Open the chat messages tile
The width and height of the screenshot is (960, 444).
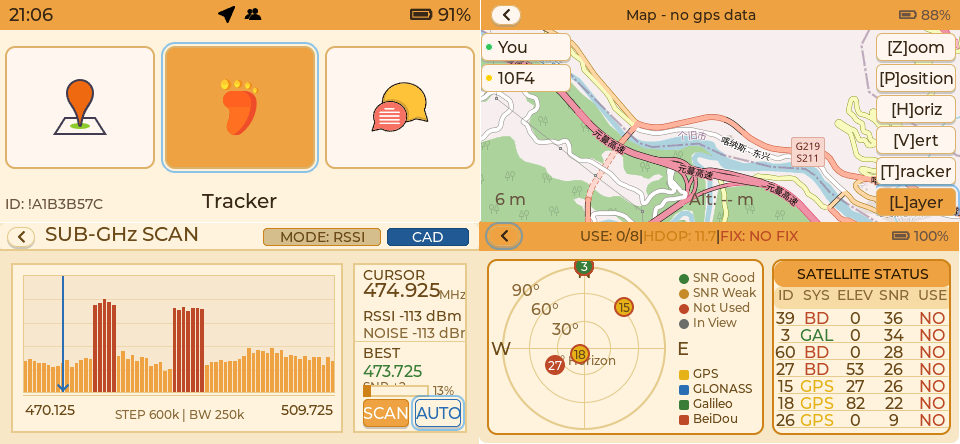(x=400, y=107)
